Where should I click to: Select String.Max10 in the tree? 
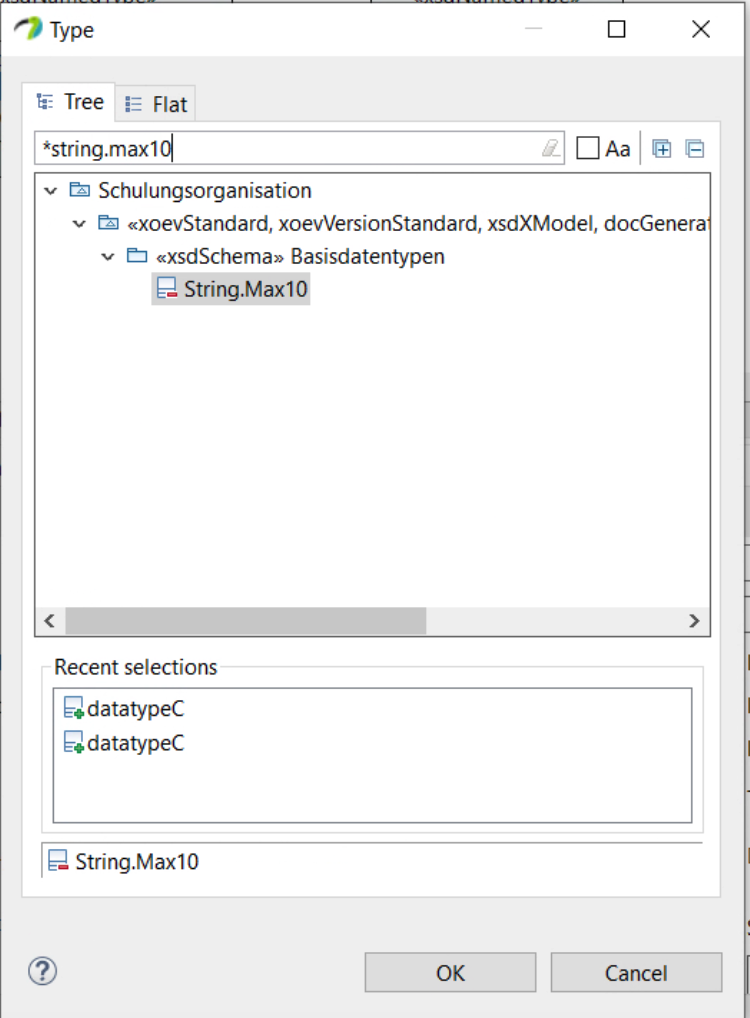pos(245,289)
